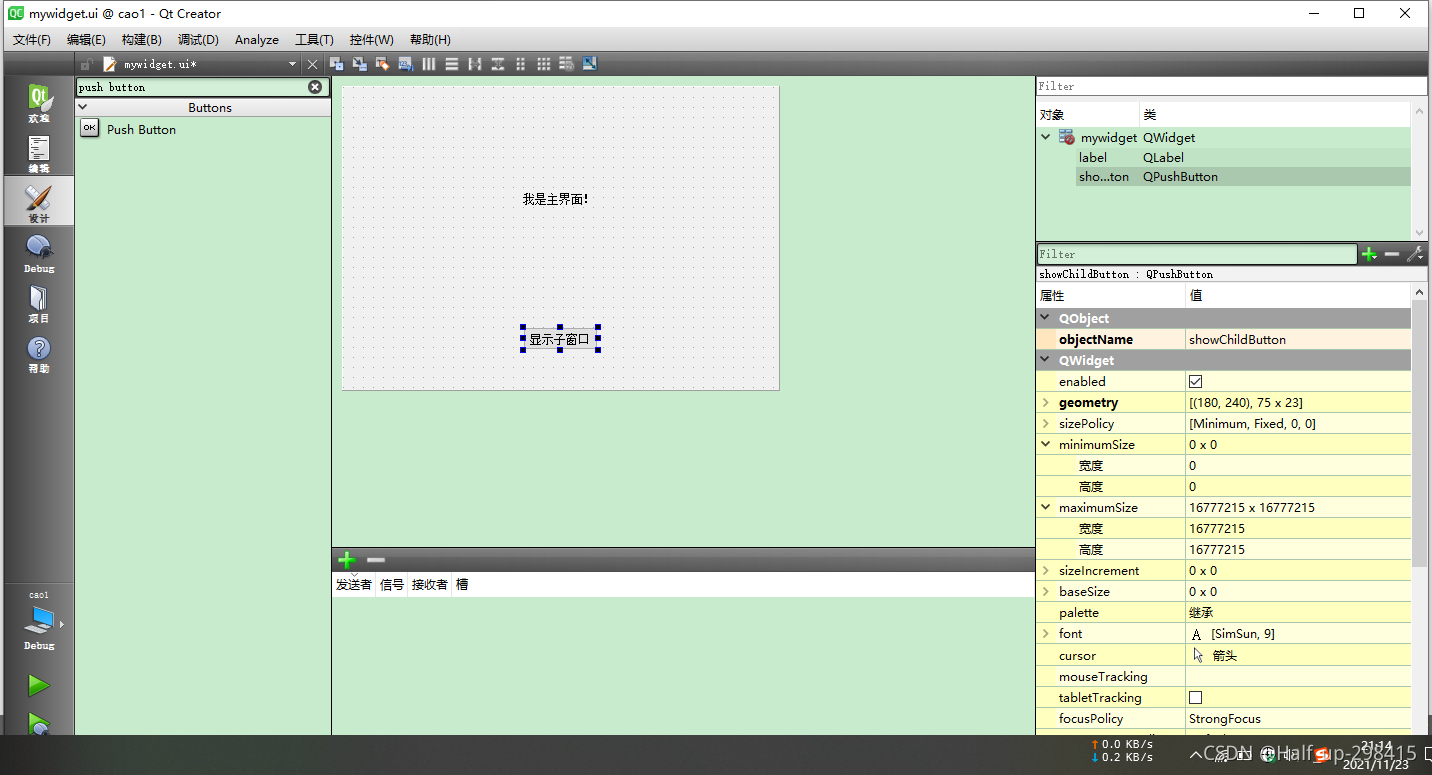Click the property editor Filter field
The width and height of the screenshot is (1432, 775).
1197,255
